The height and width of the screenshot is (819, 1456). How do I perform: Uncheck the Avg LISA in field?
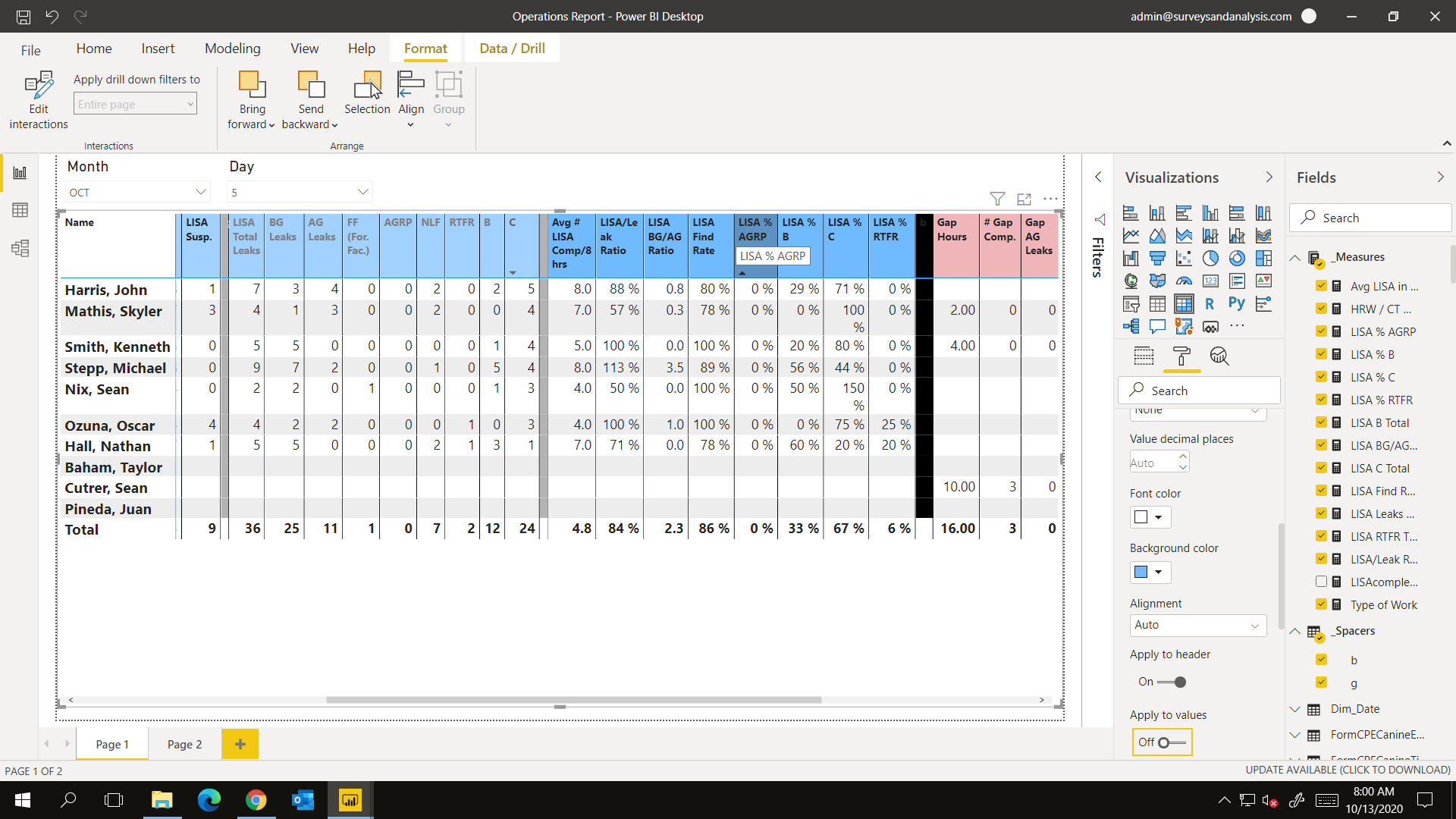point(1321,286)
